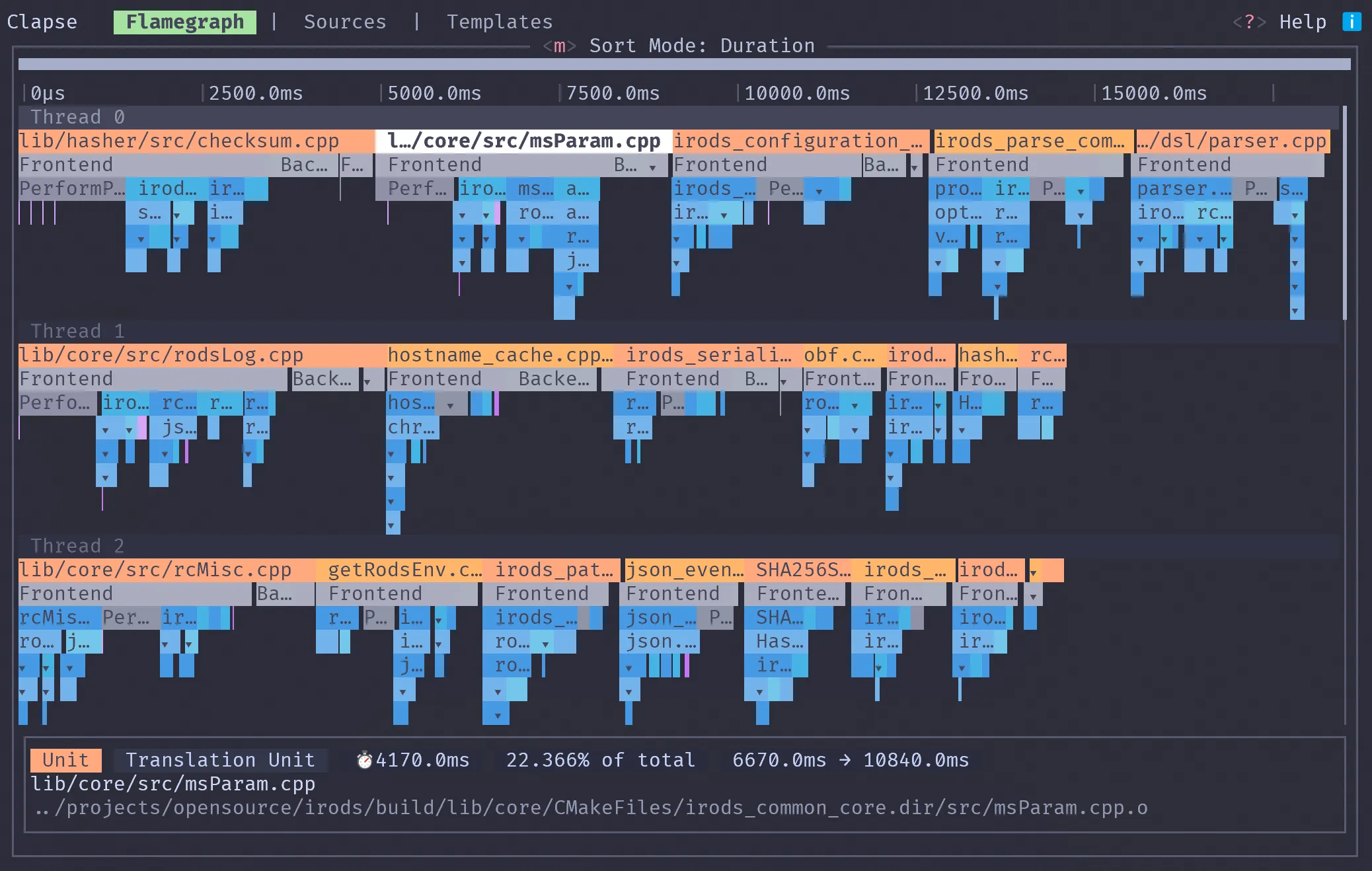Click PerformP… block under checksum.cpp

[x=72, y=188]
